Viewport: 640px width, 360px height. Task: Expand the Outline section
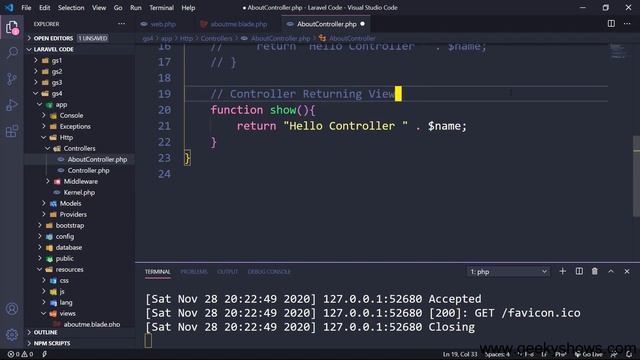(80, 332)
